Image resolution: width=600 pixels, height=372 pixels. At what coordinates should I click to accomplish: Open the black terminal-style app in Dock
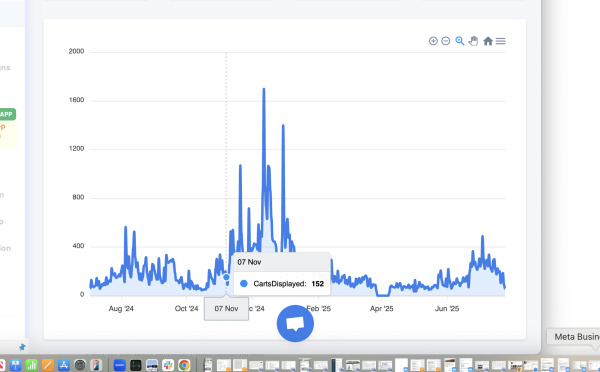point(135,365)
